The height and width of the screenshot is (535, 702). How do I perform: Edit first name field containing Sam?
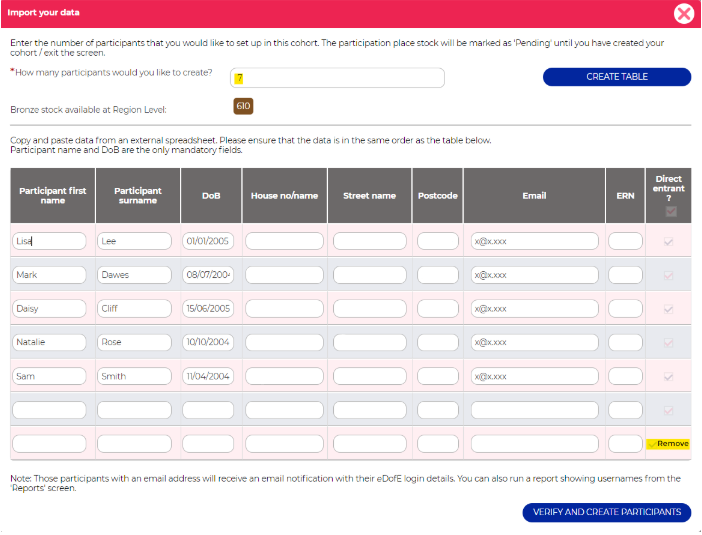coord(49,376)
